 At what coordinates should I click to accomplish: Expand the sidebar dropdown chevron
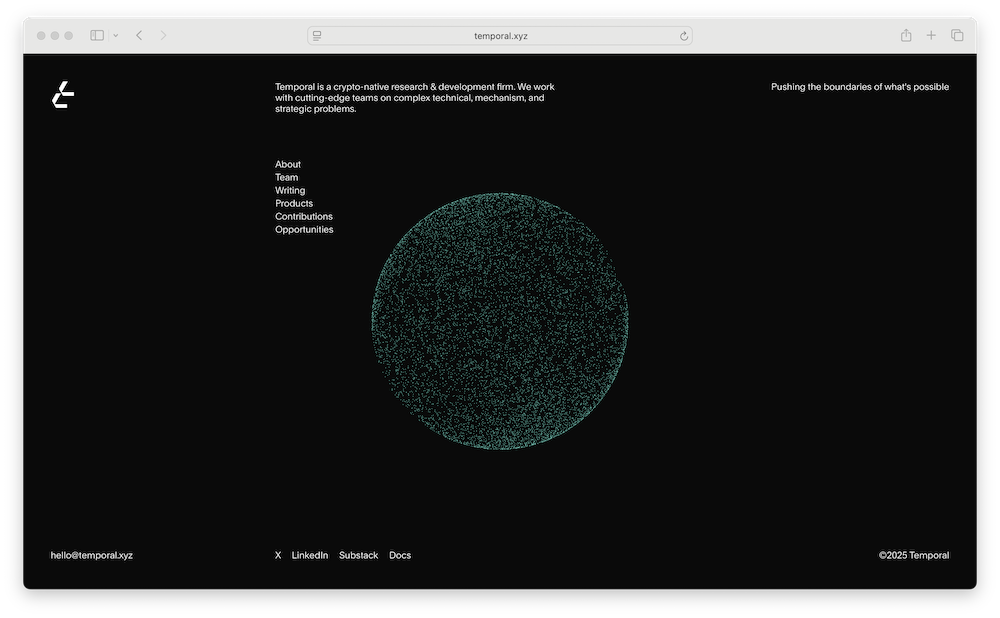pos(116,35)
